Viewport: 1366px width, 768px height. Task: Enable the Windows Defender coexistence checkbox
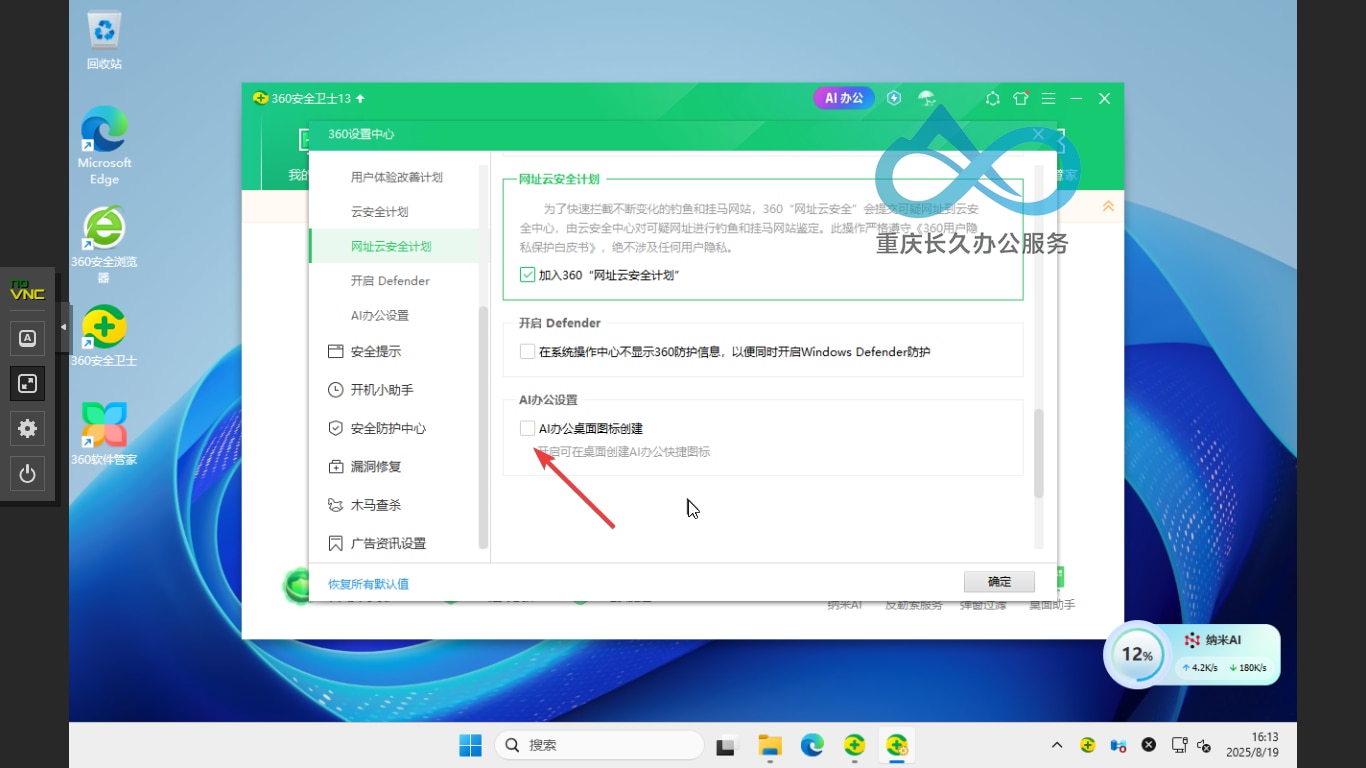527,351
